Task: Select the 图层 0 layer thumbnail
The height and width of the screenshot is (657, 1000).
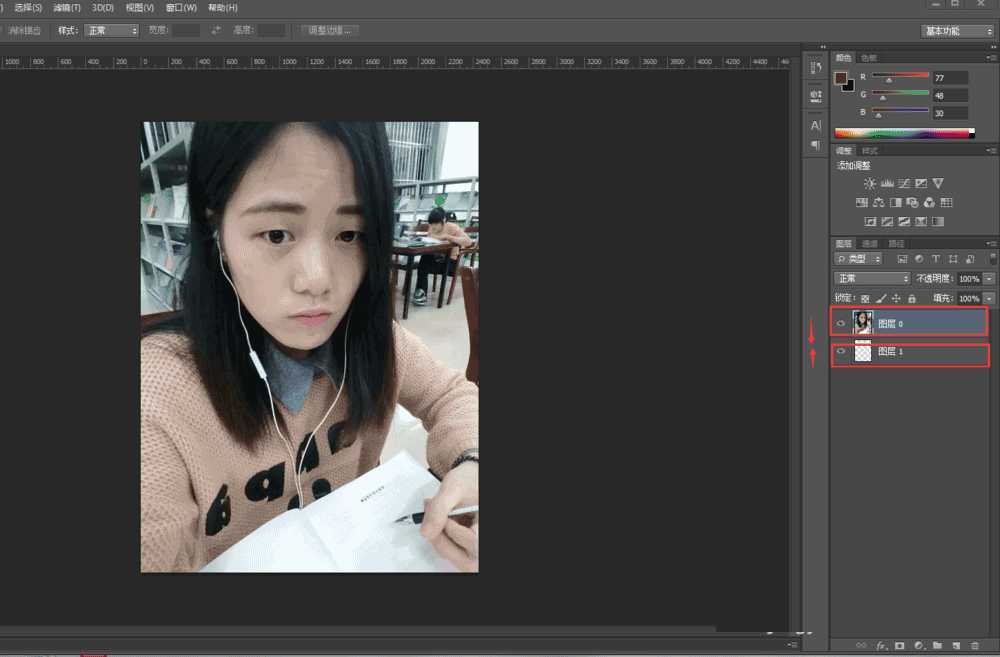Action: click(861, 322)
